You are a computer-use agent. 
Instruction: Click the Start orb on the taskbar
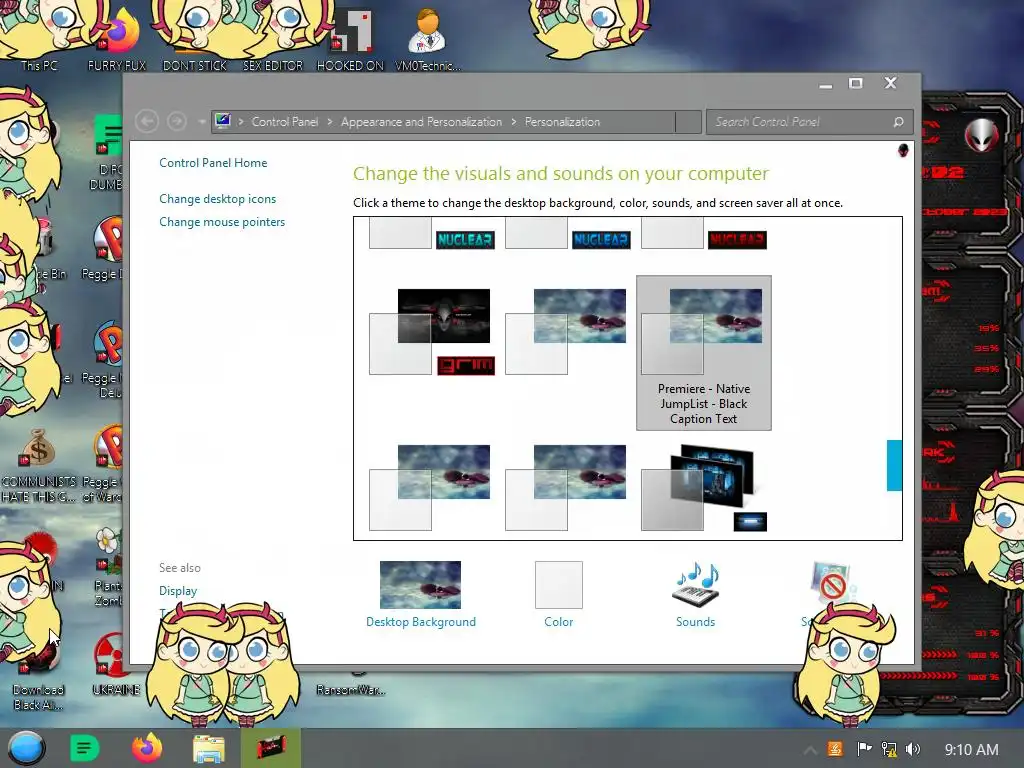(x=26, y=748)
